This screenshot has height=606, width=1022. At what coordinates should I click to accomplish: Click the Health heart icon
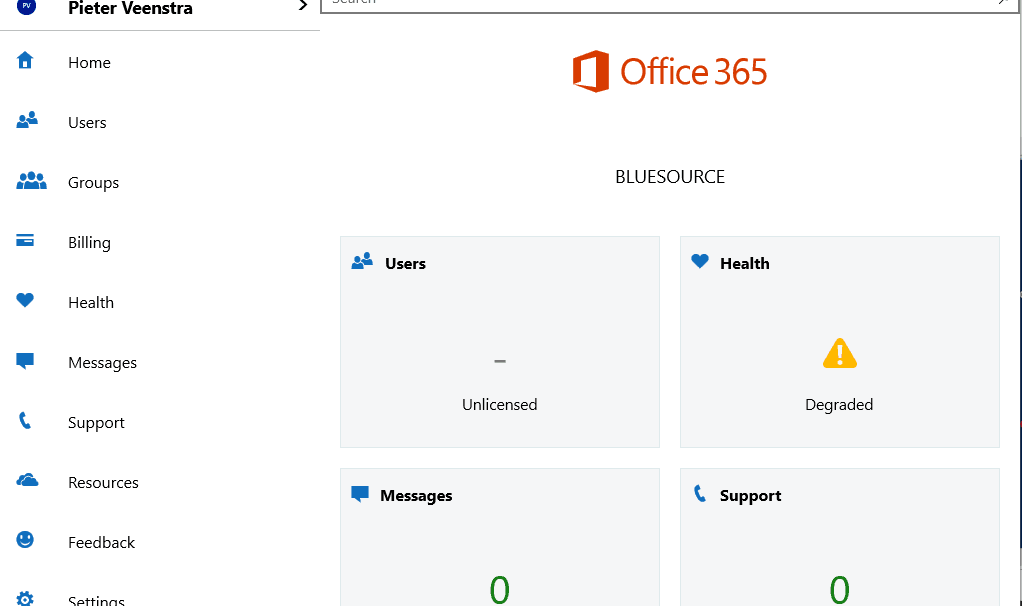click(x=25, y=301)
